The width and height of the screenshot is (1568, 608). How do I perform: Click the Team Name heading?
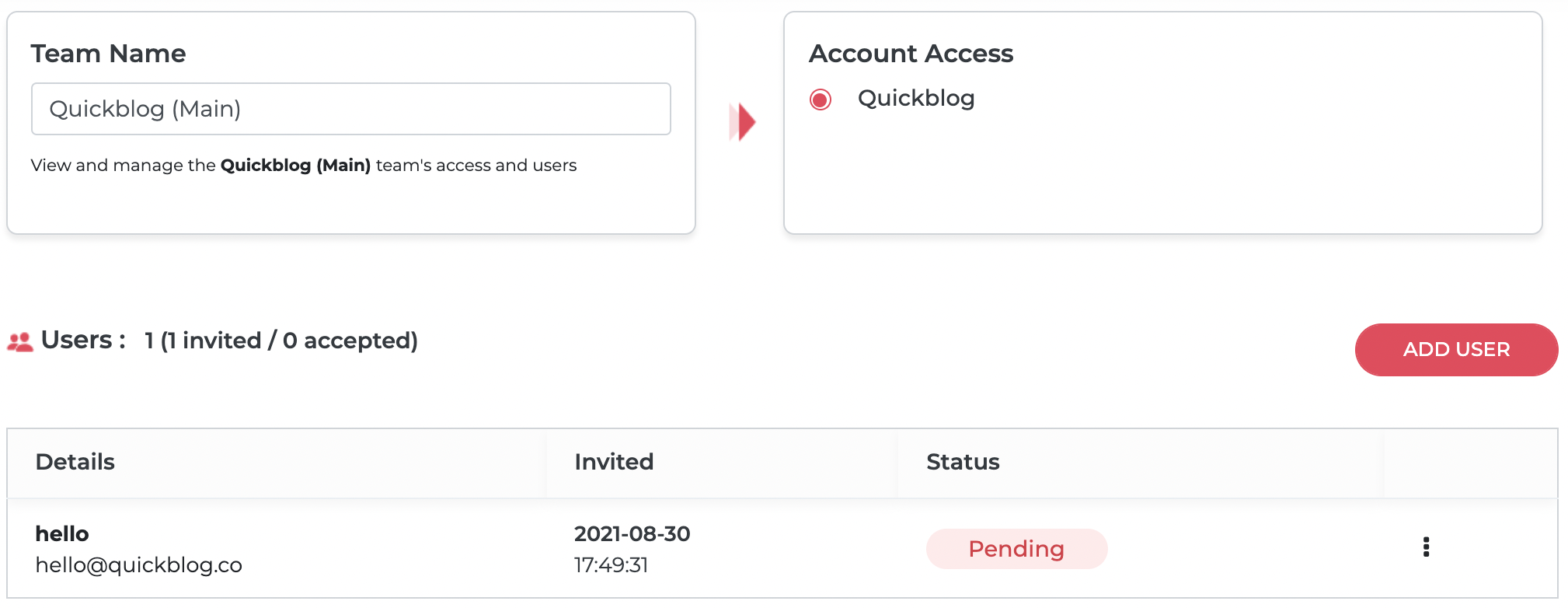pos(108,54)
